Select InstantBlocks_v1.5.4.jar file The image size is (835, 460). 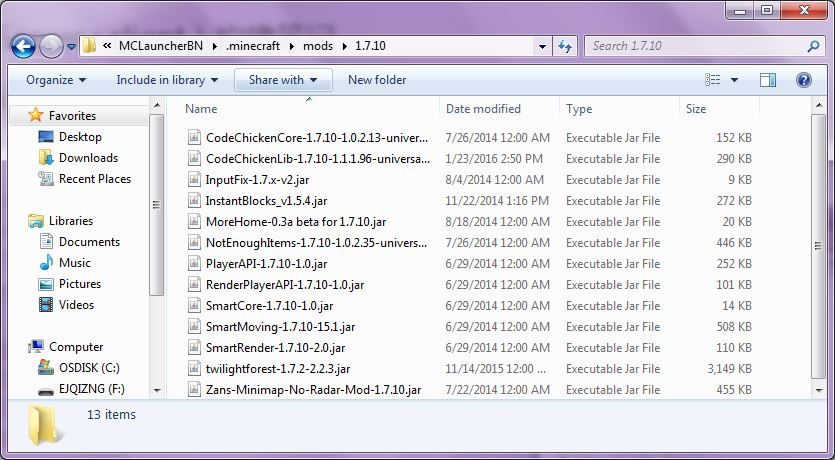click(266, 201)
